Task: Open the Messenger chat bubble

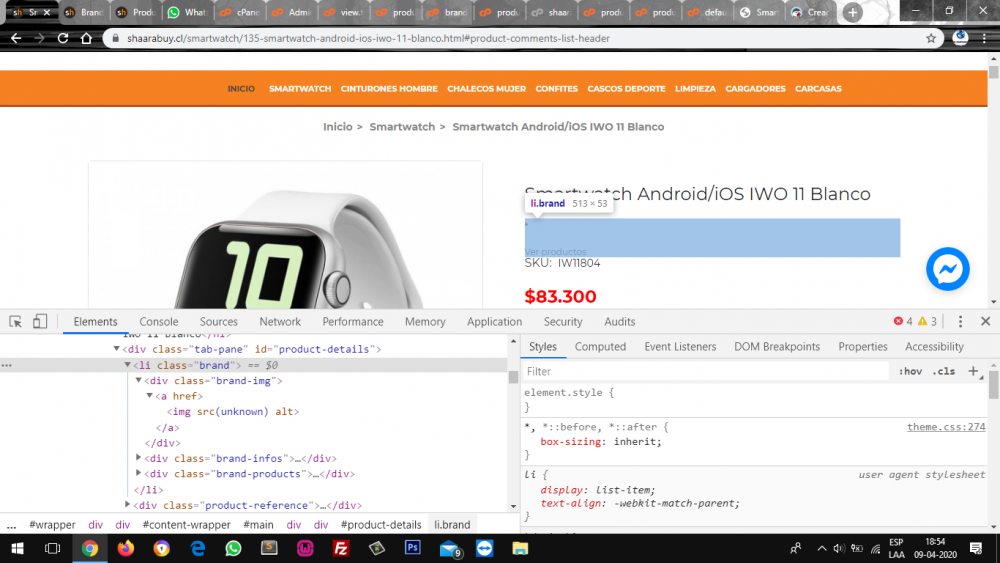Action: pos(947,269)
